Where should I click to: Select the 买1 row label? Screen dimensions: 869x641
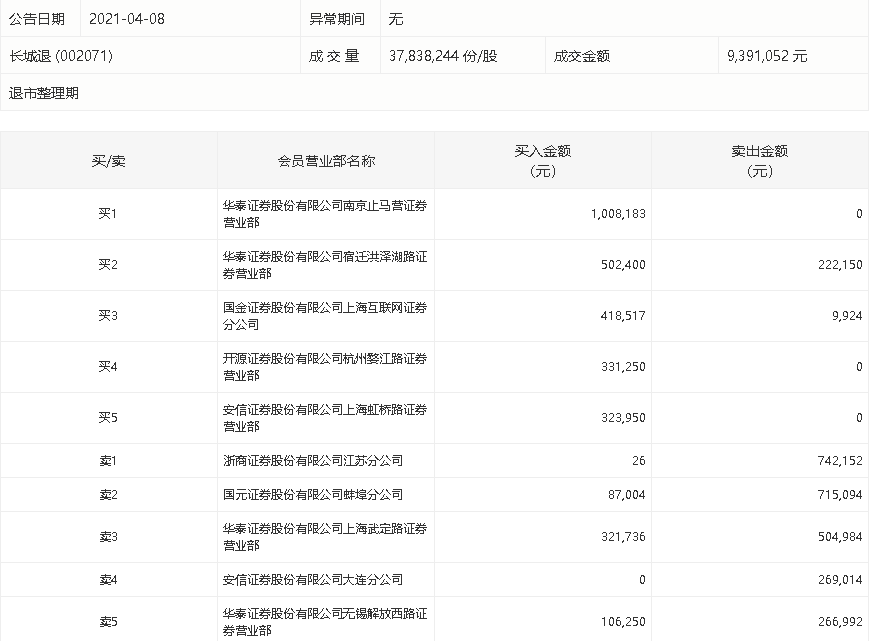[108, 213]
